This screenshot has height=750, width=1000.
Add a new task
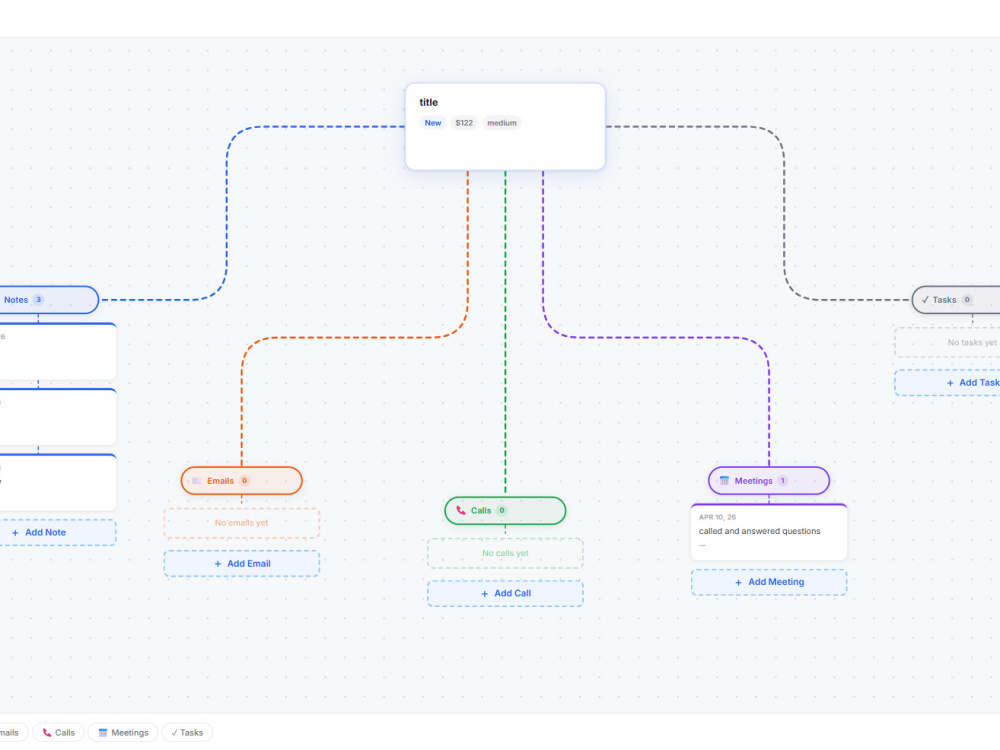point(947,383)
